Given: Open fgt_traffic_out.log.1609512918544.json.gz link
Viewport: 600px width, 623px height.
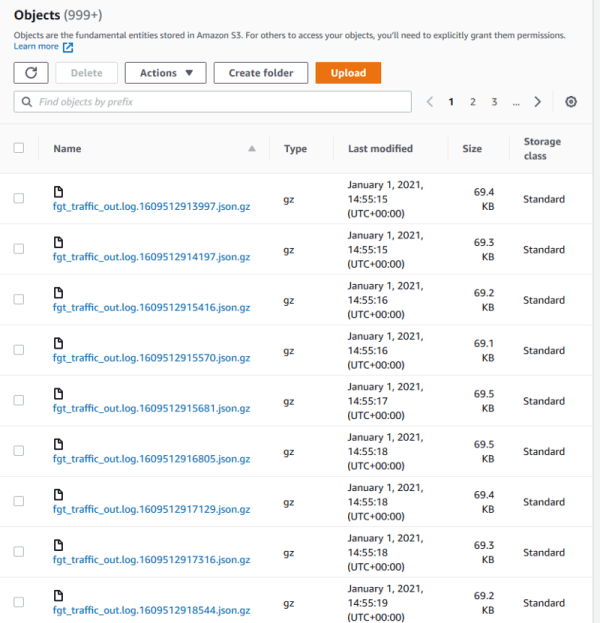Looking at the screenshot, I should coord(151,610).
